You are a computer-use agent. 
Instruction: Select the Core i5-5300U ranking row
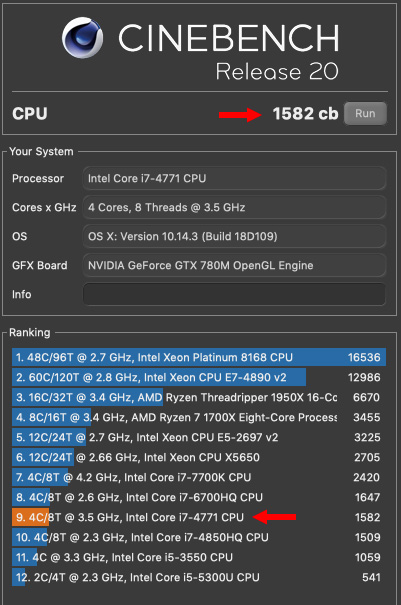(199, 578)
